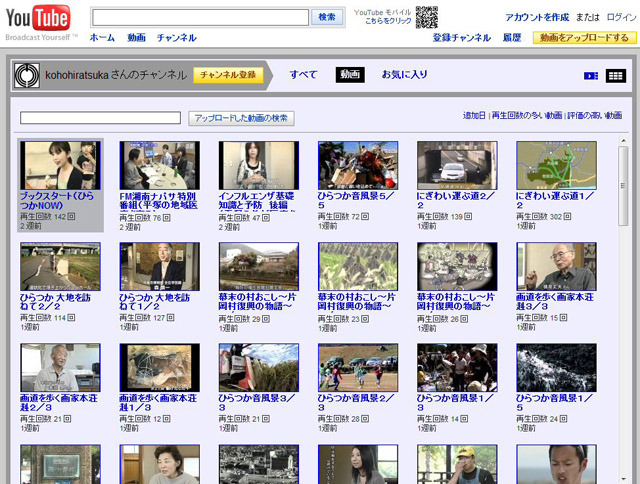640x484 pixels.
Task: Focus the uploaded videos search field
Action: [100, 118]
